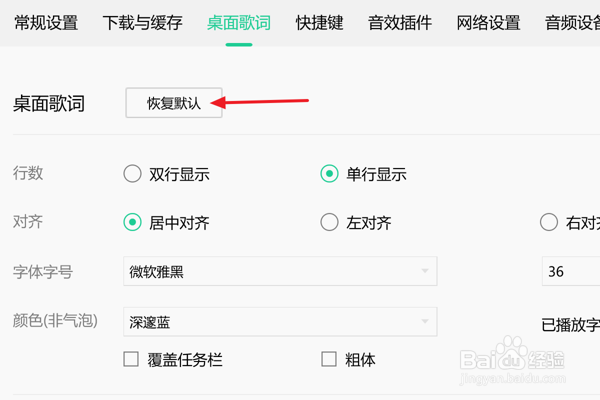Click the arrow of the font name dropdown

tap(425, 271)
